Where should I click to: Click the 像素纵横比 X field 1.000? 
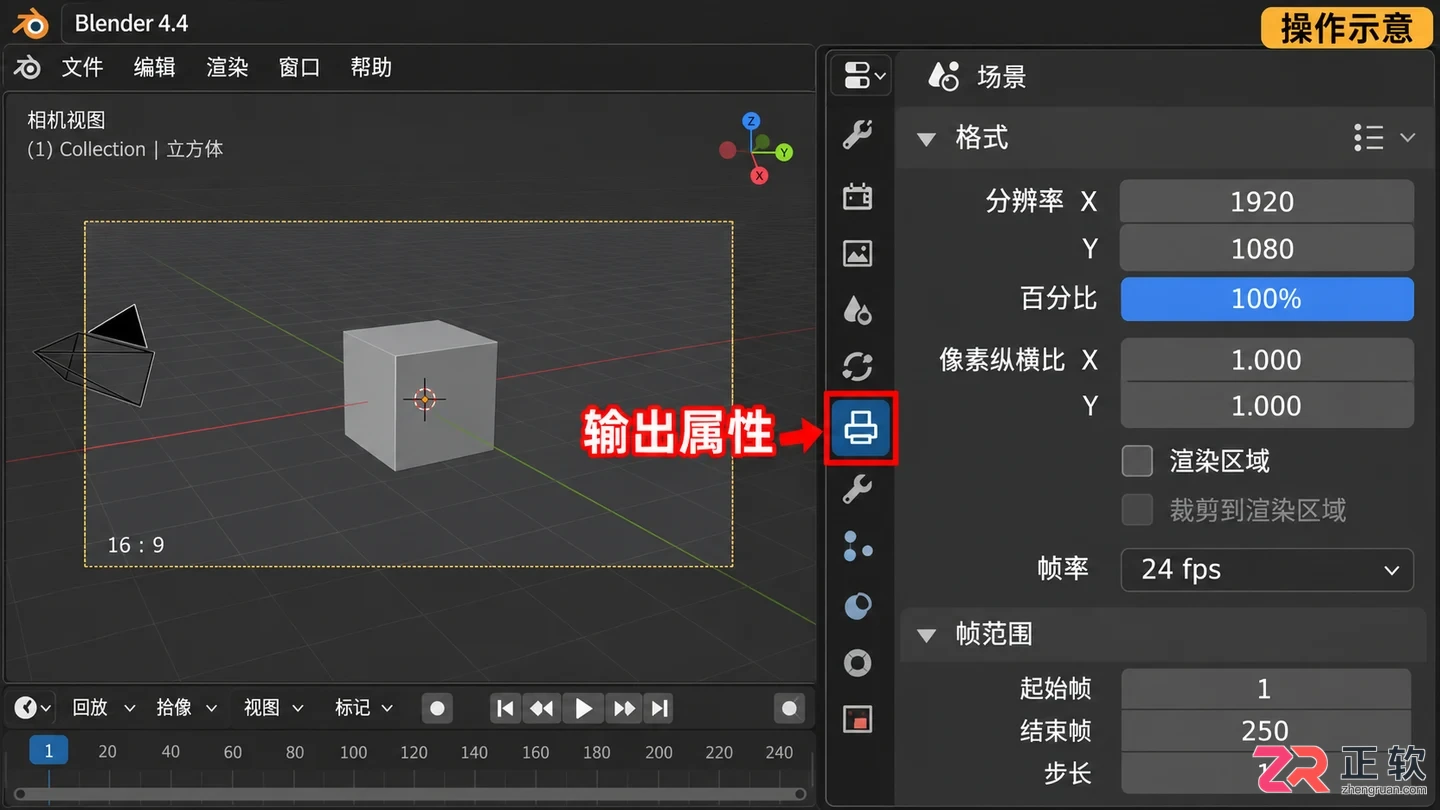coord(1267,360)
